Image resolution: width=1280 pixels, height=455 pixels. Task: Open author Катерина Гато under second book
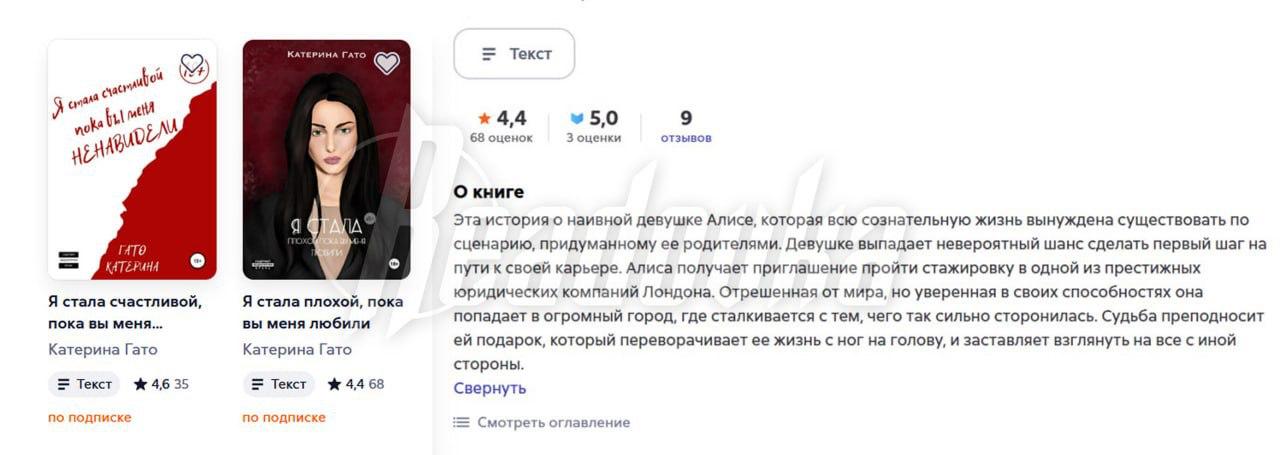point(297,349)
